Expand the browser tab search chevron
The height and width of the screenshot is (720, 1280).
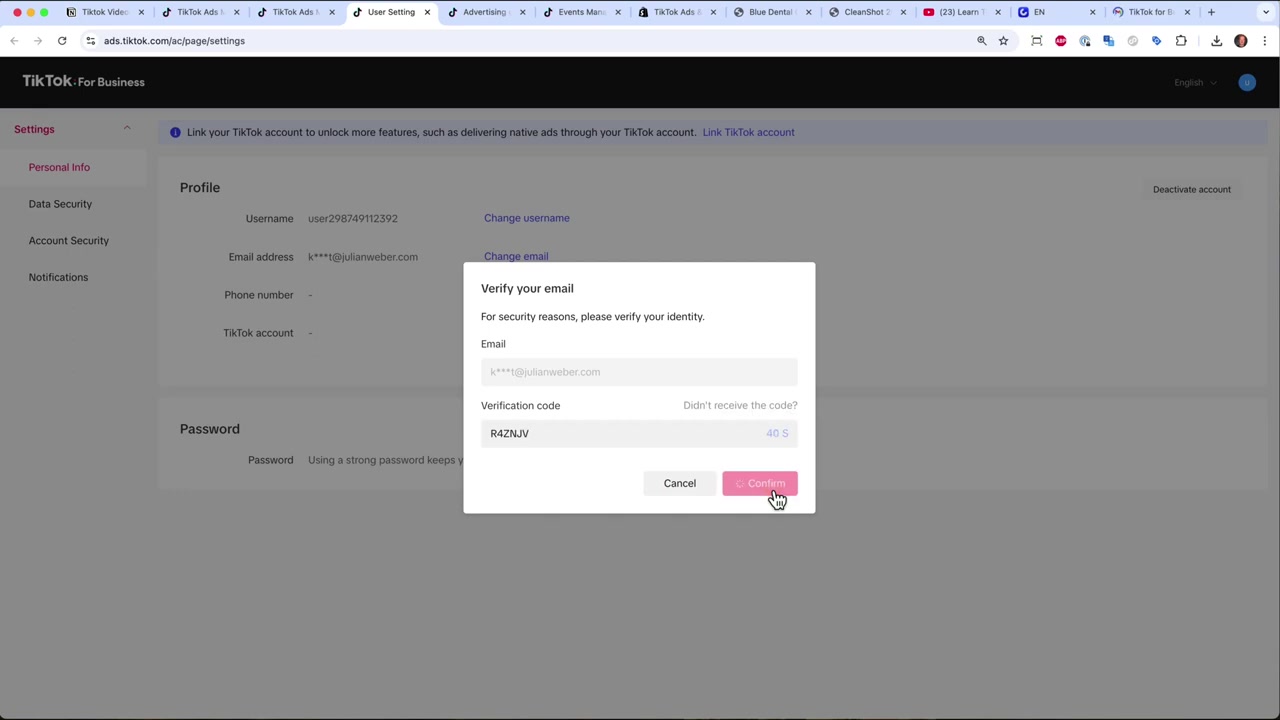click(x=1265, y=12)
